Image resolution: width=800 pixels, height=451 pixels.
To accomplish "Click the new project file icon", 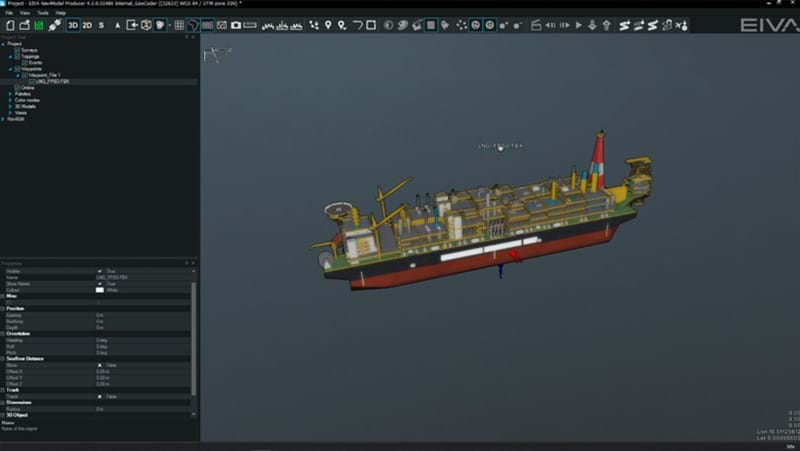I will pos(9,25).
